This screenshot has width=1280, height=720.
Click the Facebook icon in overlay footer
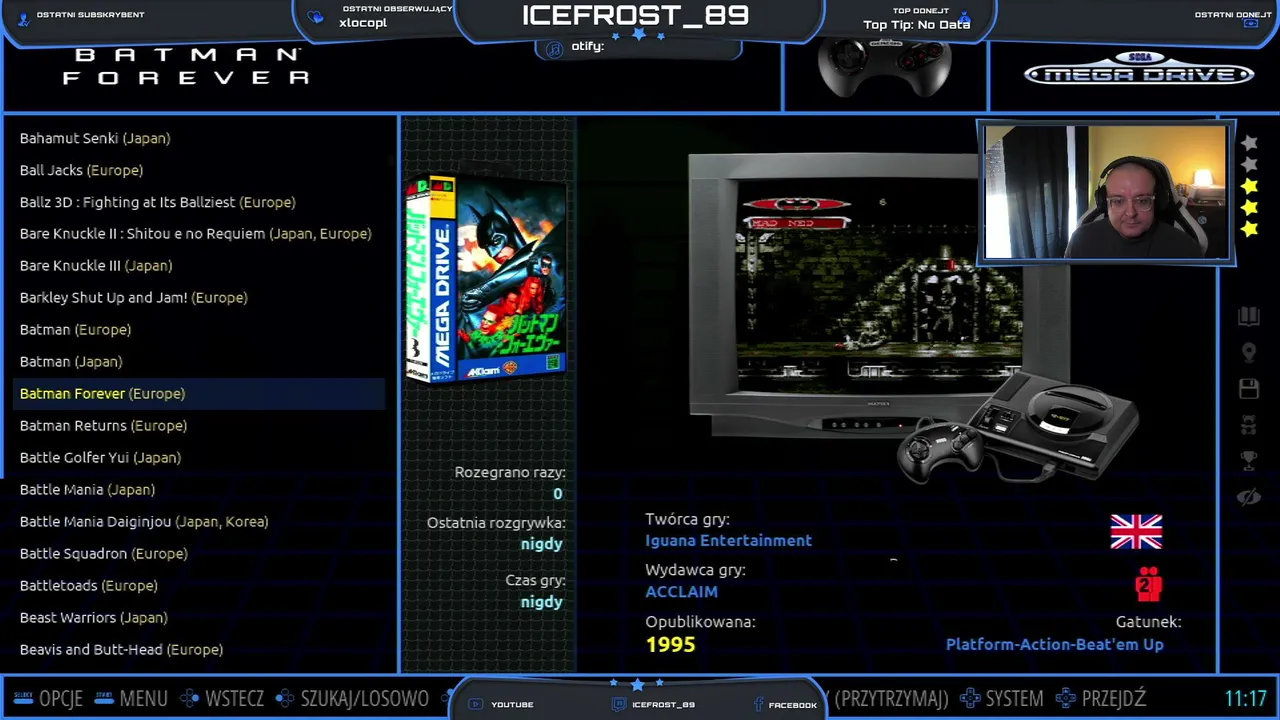coord(758,705)
